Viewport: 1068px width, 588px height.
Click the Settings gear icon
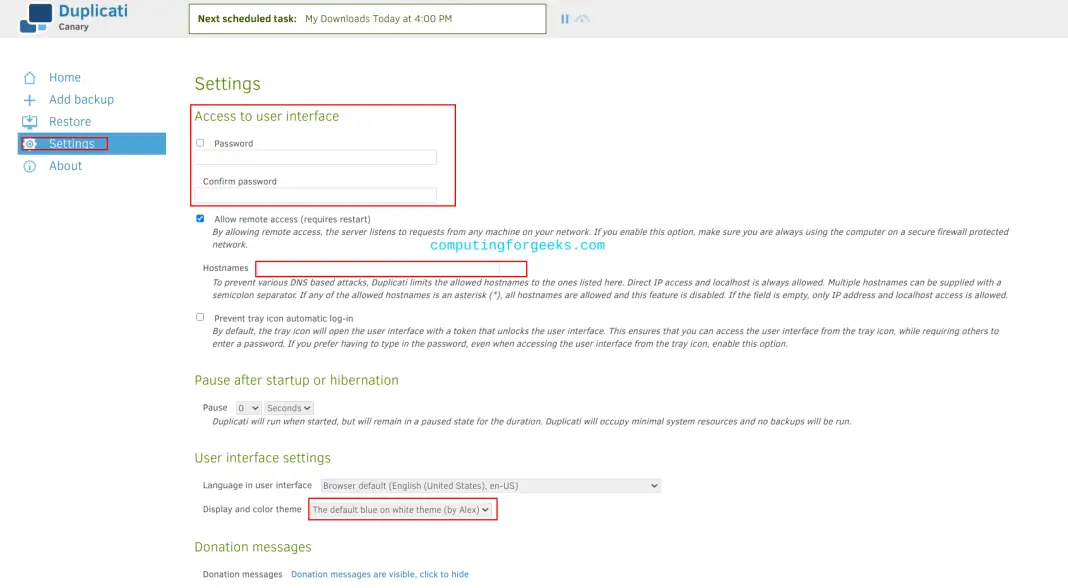pyautogui.click(x=30, y=144)
